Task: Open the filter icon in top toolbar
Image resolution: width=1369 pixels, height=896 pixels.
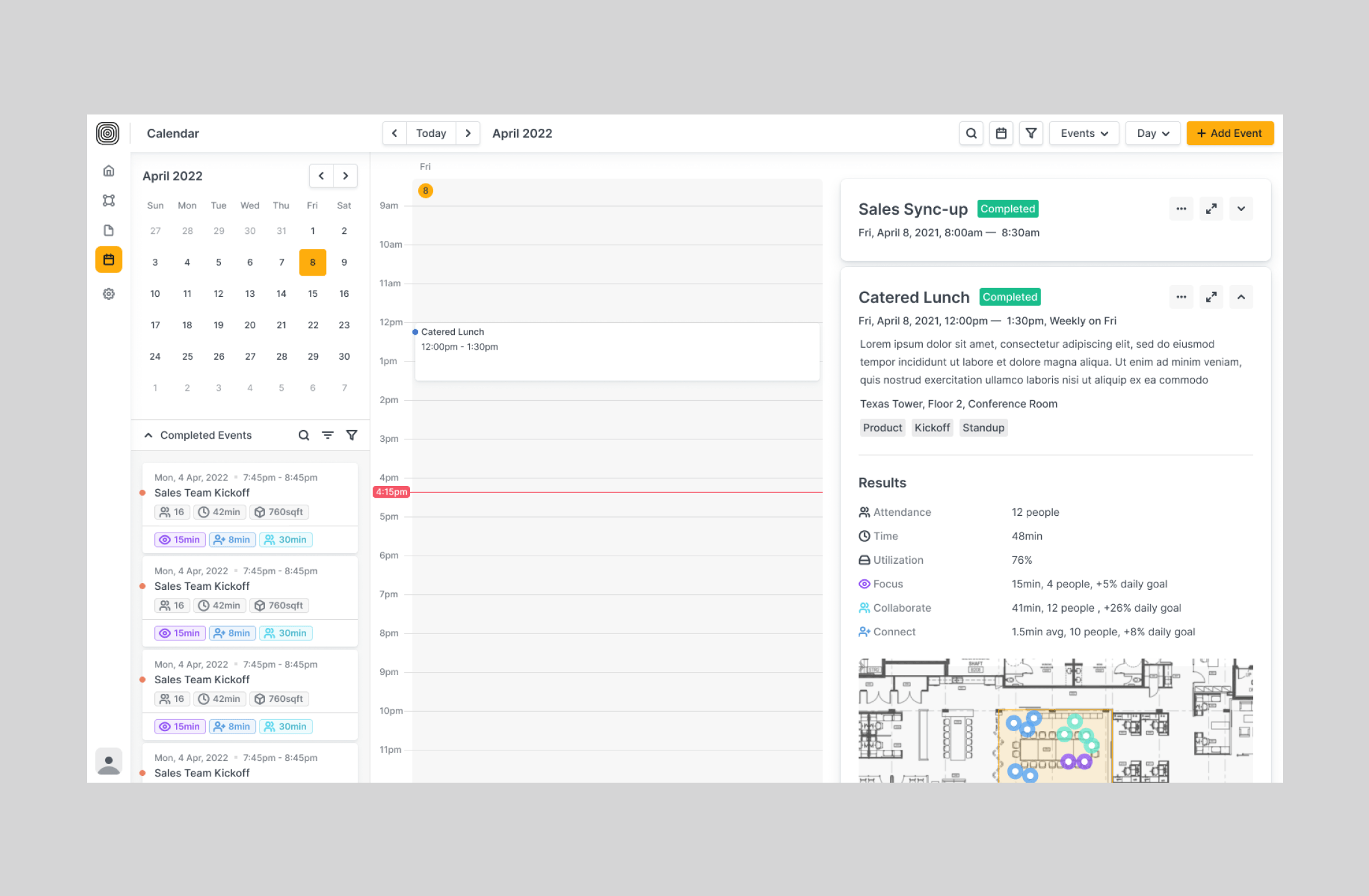Action: coord(1030,133)
